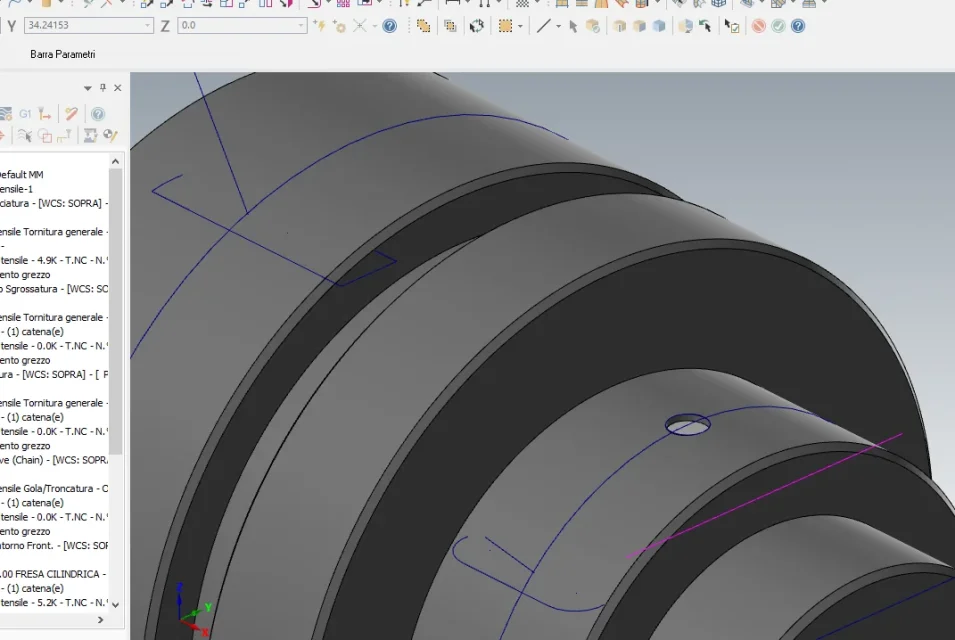The image size is (955, 640).
Task: Open the operations panel options arrow
Action: pos(88,88)
